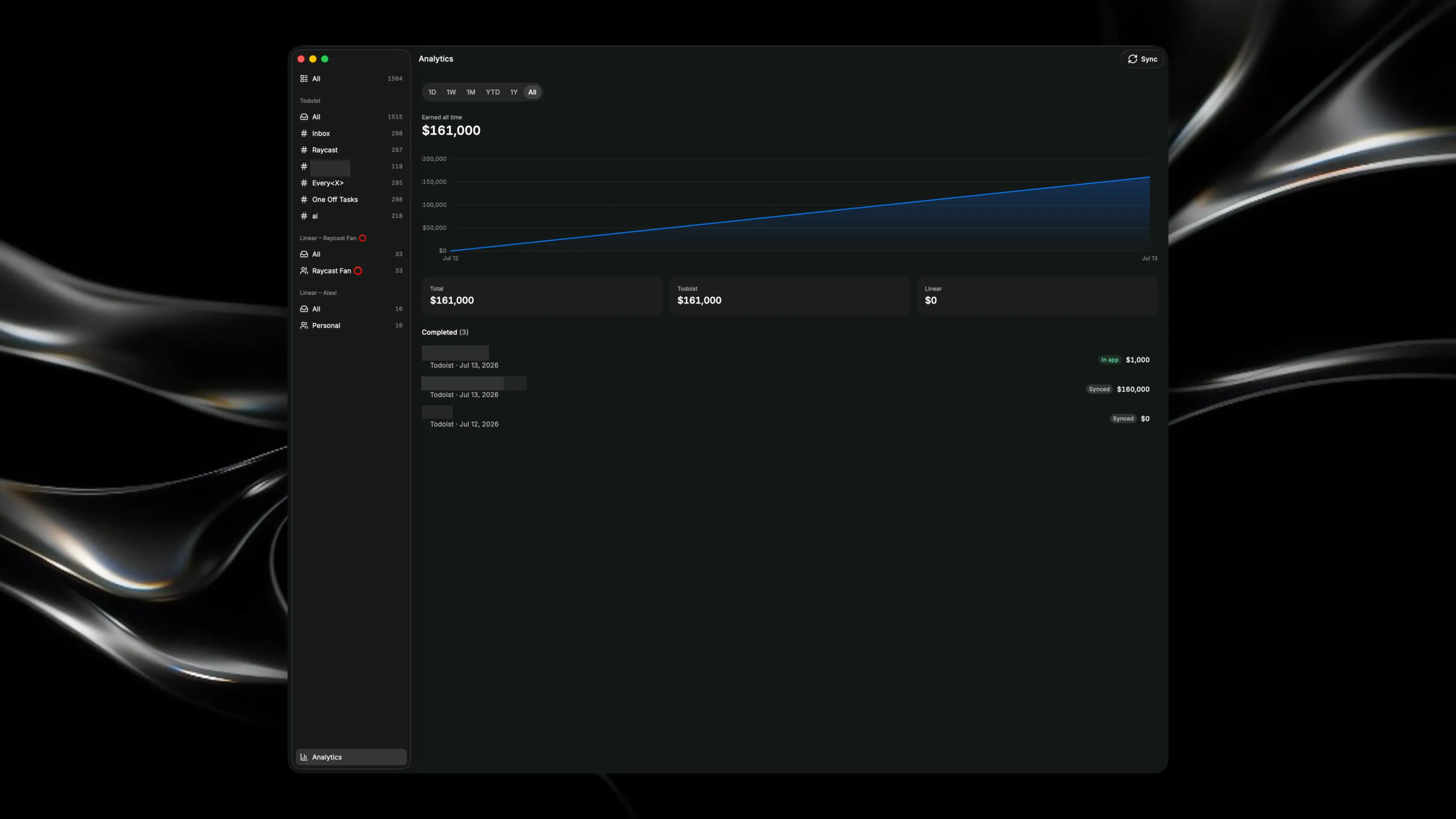This screenshot has height=819, width=1456.
Task: Select the 1D time range
Action: 432,92
